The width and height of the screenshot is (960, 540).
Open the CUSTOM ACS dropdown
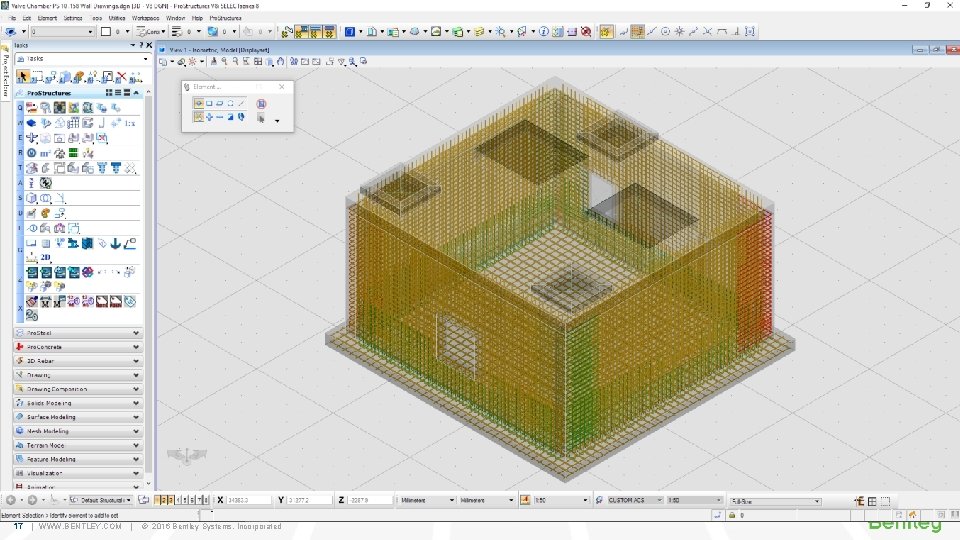[634, 500]
